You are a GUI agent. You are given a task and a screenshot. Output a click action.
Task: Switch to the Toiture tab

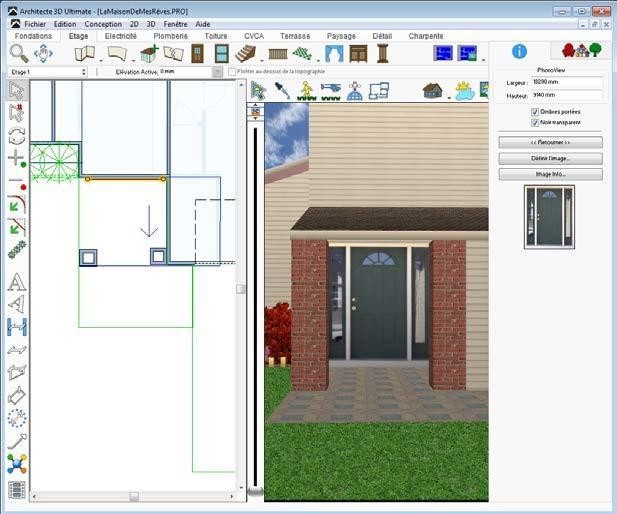pyautogui.click(x=216, y=36)
